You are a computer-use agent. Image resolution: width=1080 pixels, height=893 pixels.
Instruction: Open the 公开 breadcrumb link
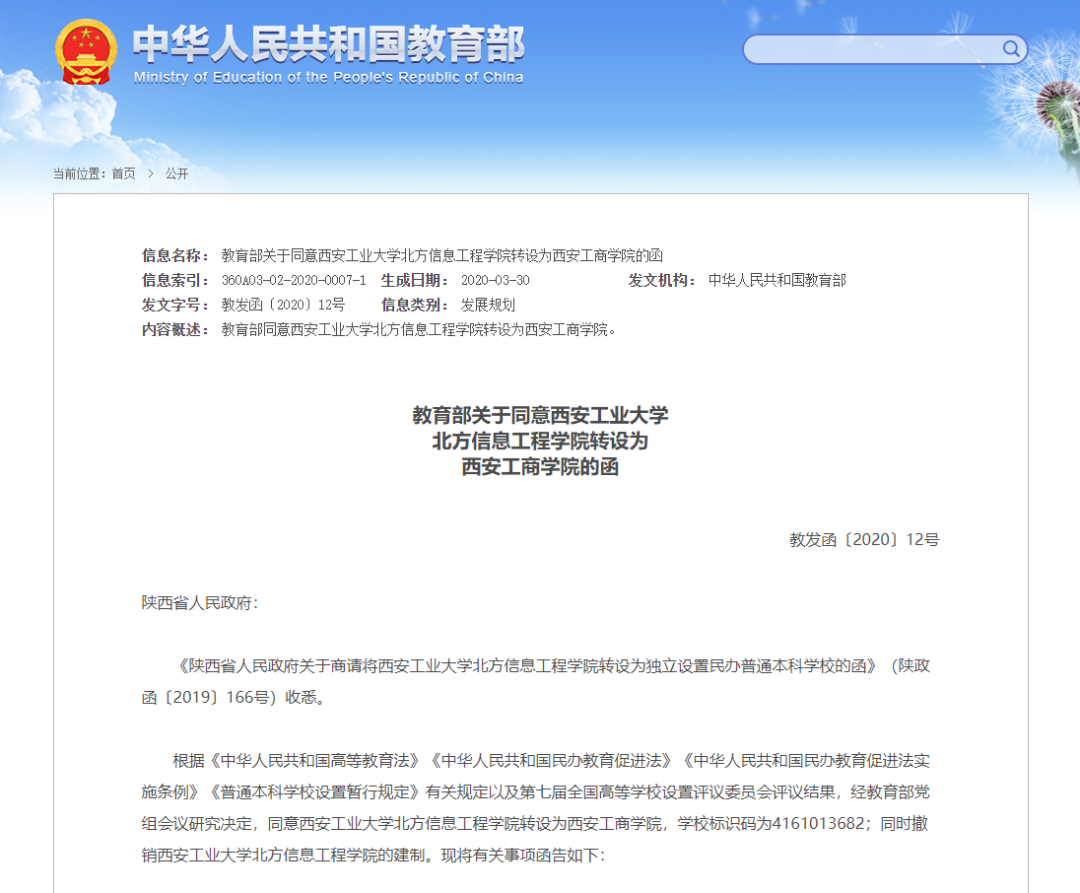(176, 174)
